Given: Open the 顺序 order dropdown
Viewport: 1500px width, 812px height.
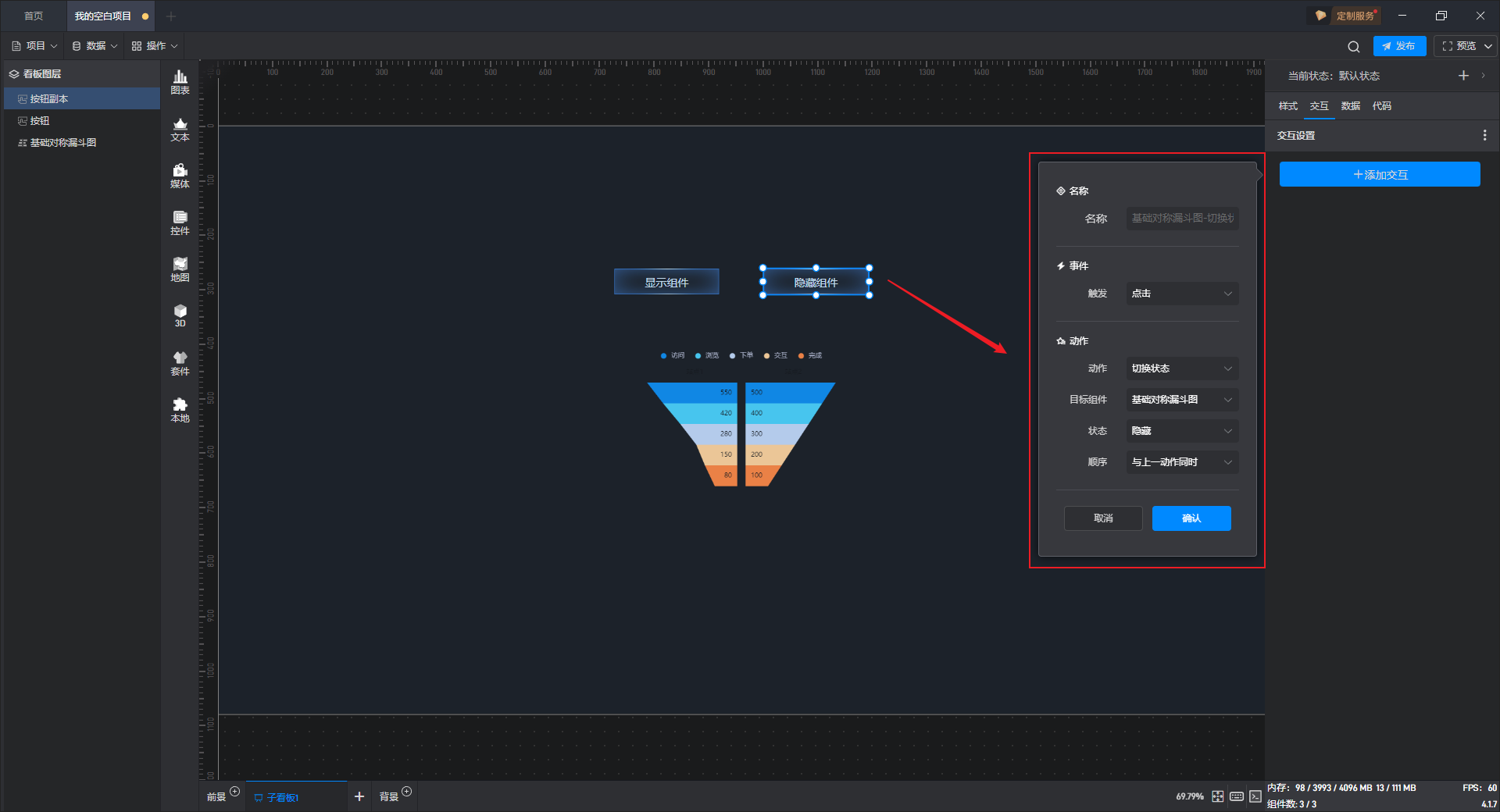Looking at the screenshot, I should coord(1182,462).
